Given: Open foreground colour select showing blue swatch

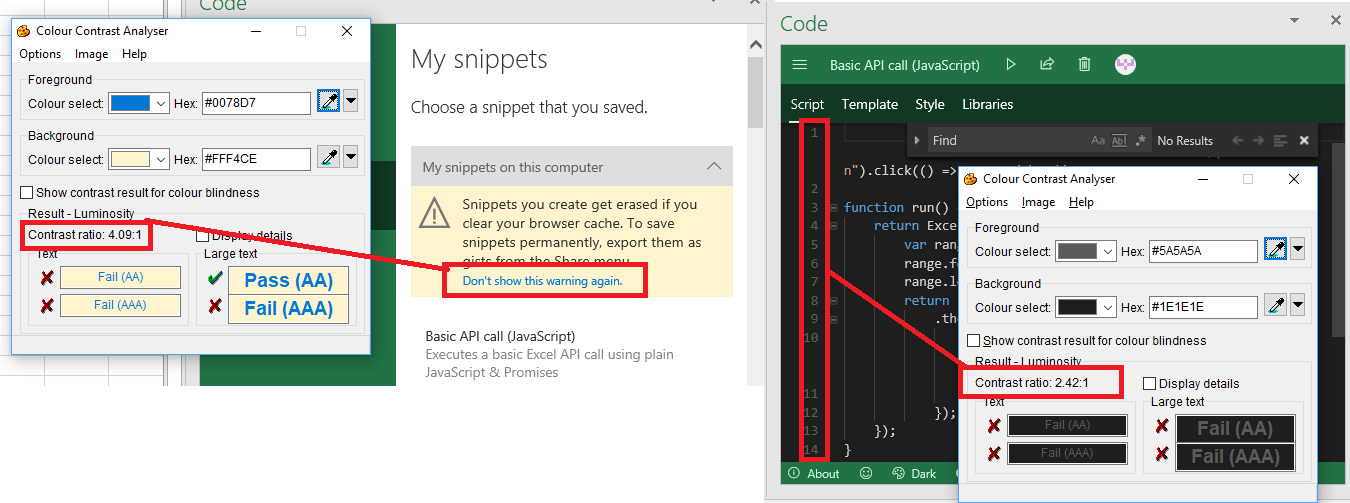Looking at the screenshot, I should (x=138, y=103).
